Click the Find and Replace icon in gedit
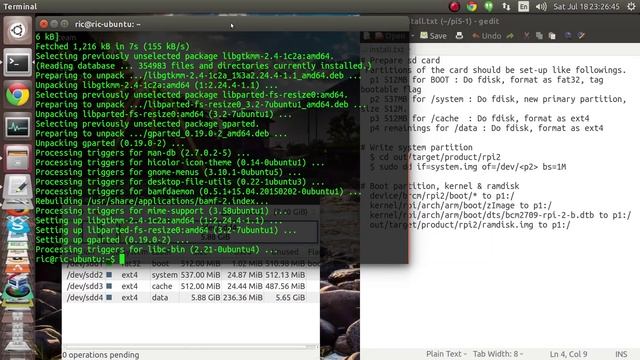 (581, 36)
